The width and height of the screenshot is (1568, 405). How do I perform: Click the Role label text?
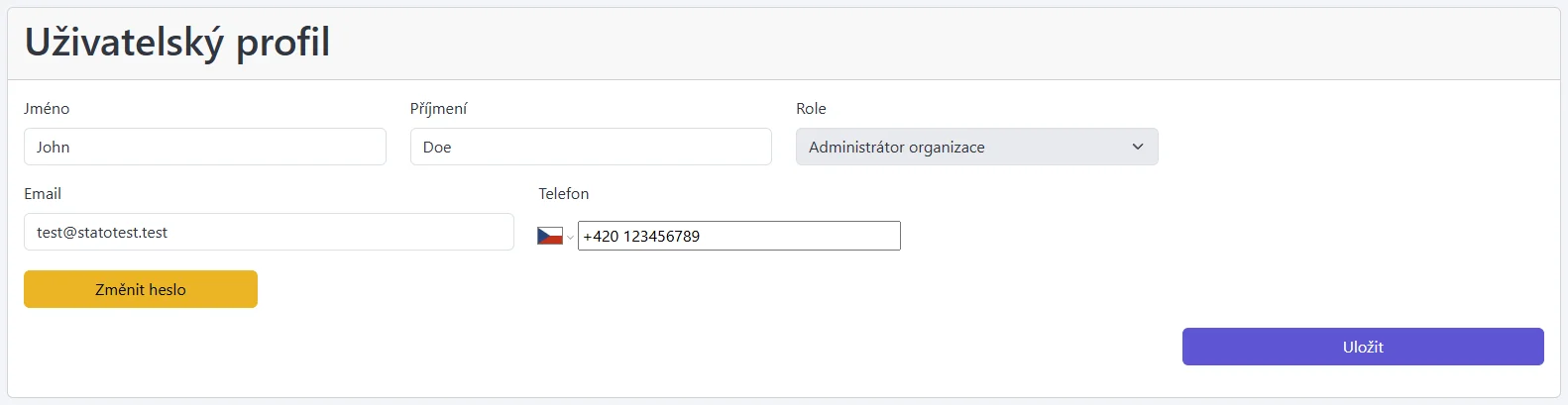[811, 109]
